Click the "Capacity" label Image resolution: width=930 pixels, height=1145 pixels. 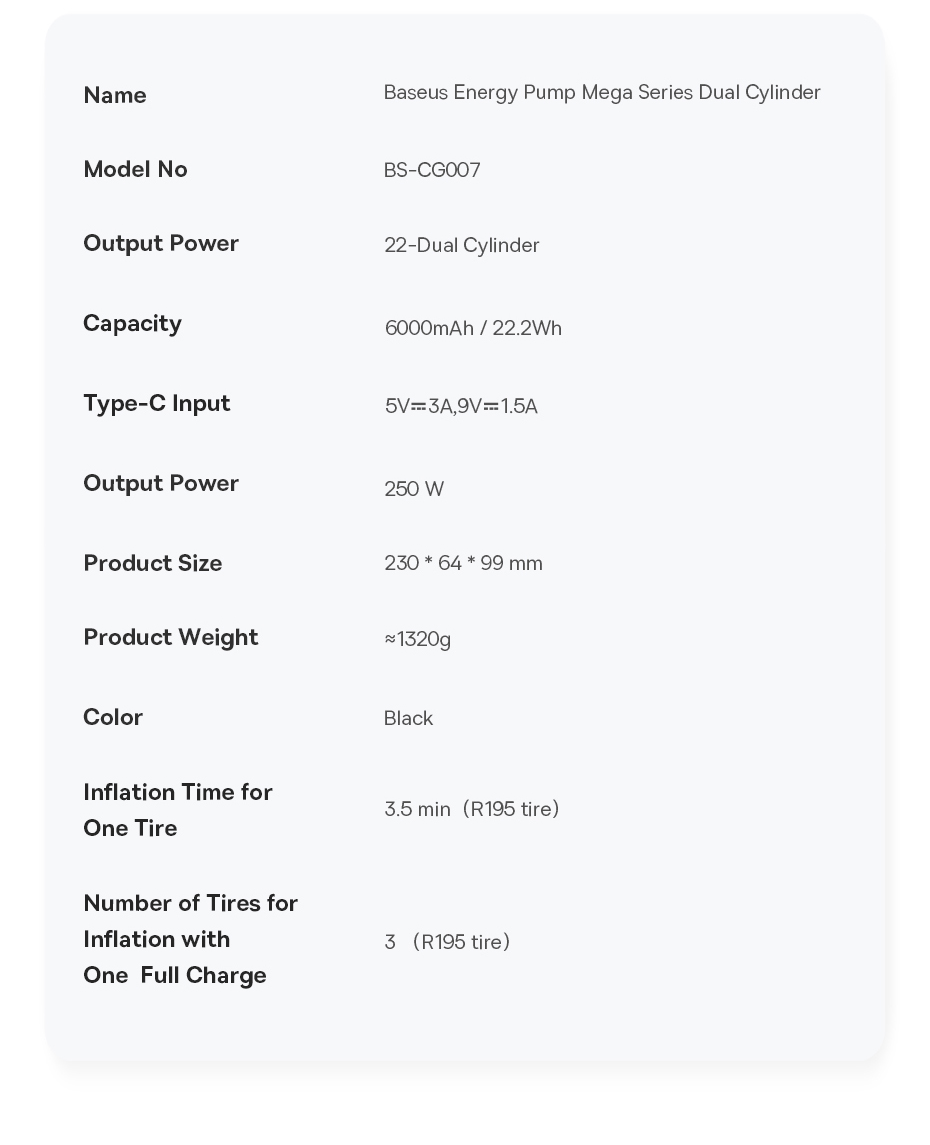[x=132, y=324]
